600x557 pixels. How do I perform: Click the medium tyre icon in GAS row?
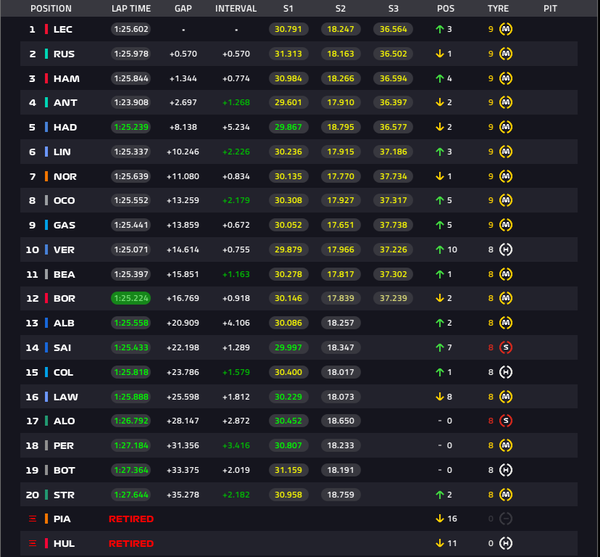[x=505, y=225]
